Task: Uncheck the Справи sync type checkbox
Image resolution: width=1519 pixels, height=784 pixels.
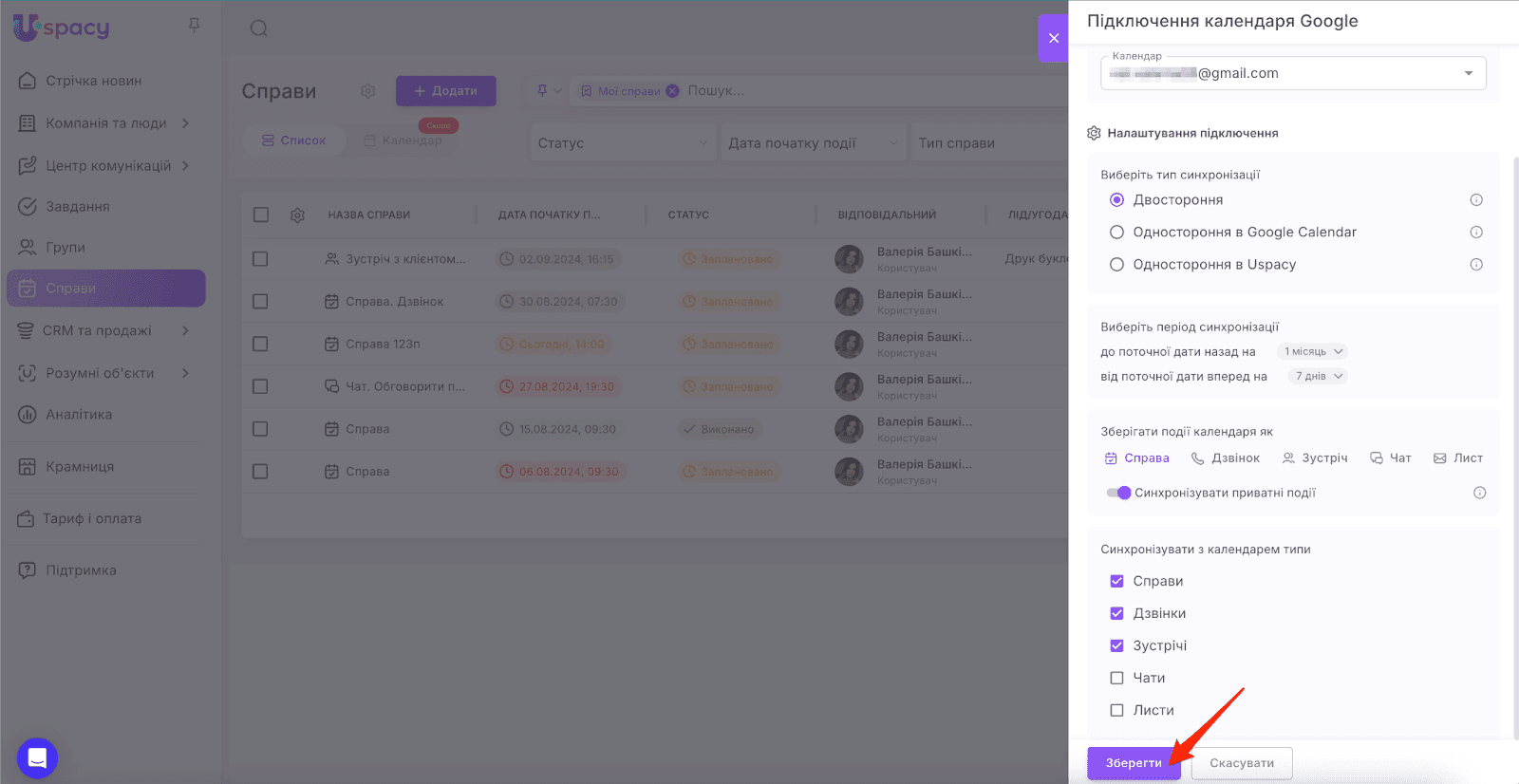Action: point(1116,582)
